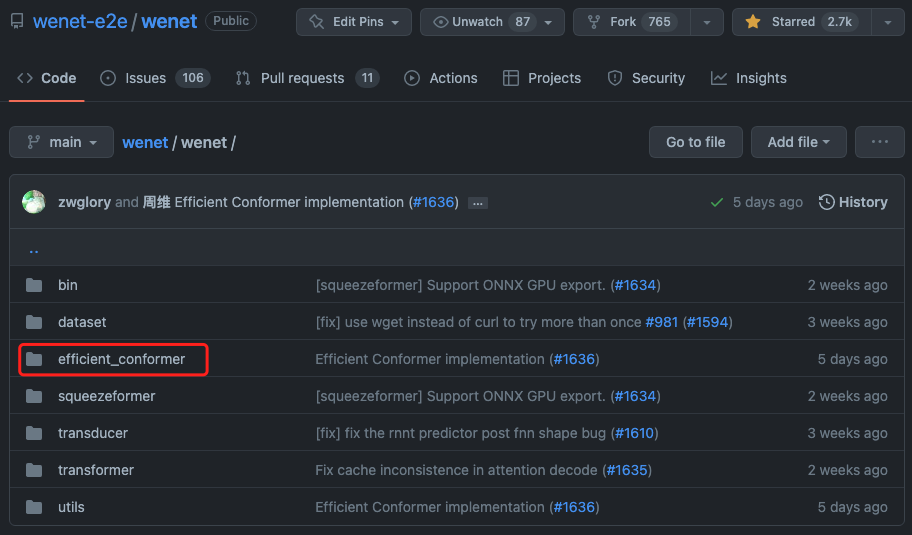Expand the star lists dropdown arrow
Screen dimensions: 912x535
887,22
